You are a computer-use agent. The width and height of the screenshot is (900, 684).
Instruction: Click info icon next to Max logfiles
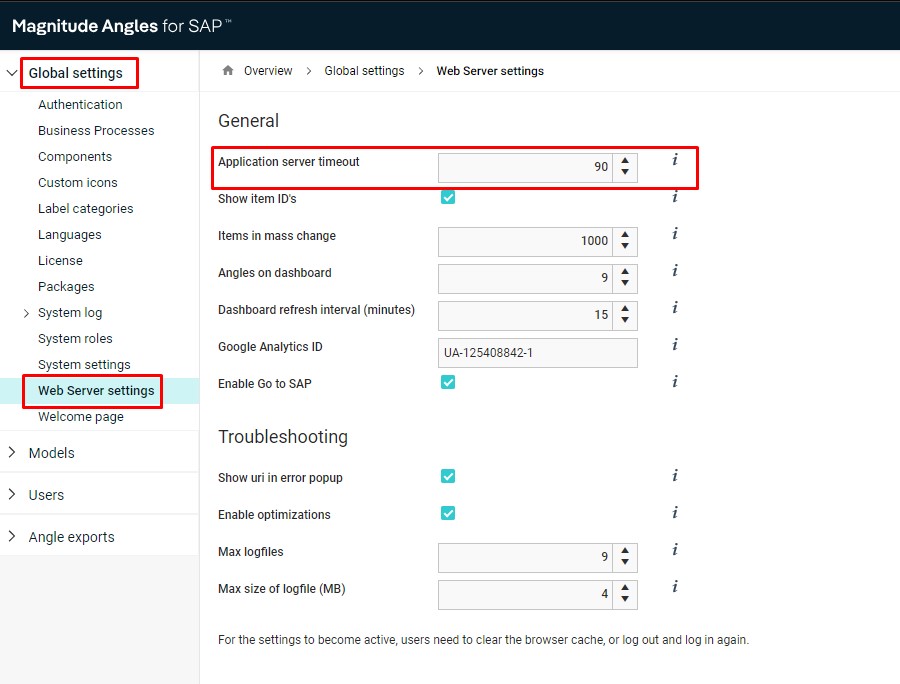click(674, 549)
